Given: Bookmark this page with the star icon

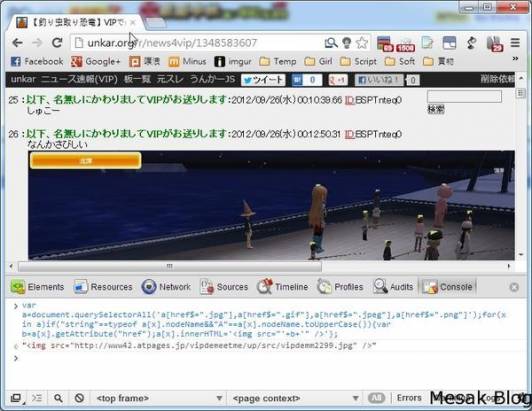Looking at the screenshot, I should 362,43.
